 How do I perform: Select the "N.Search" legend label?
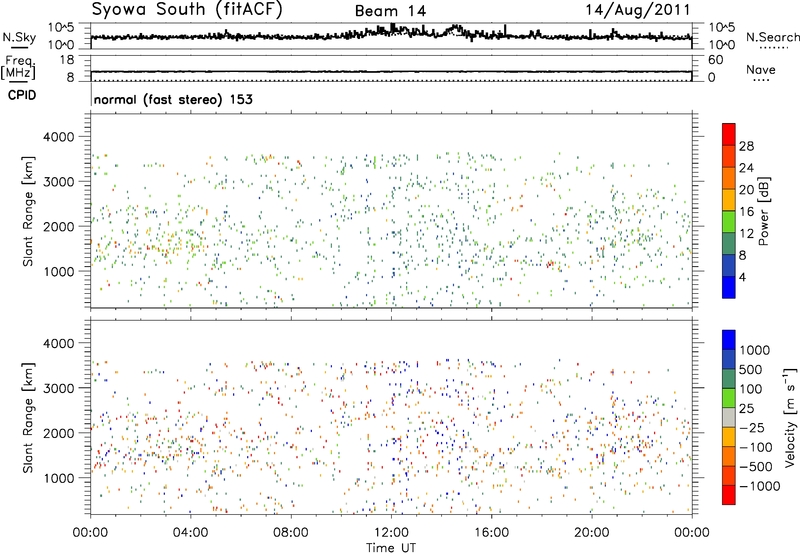(x=772, y=37)
